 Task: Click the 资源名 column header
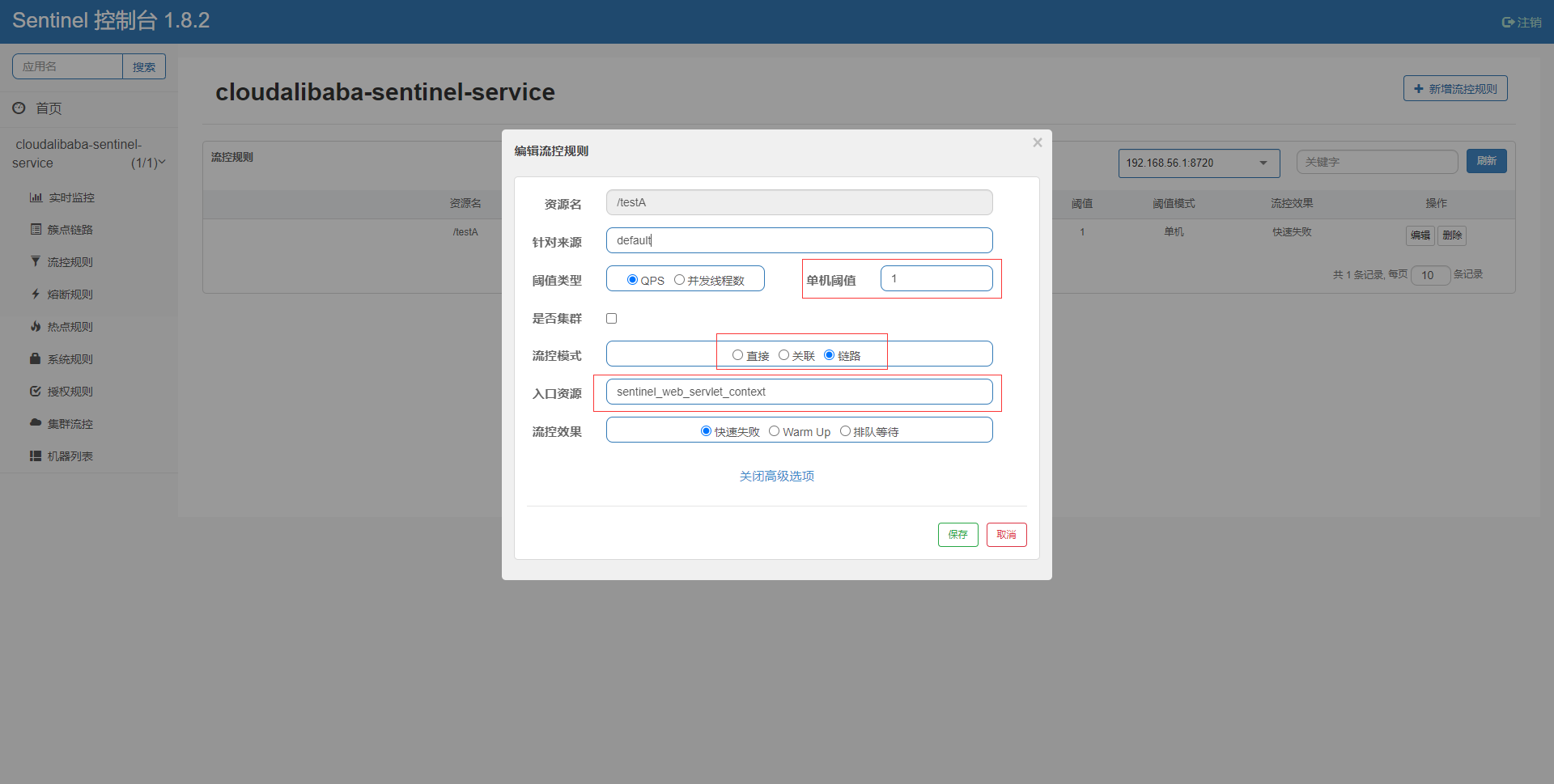[x=465, y=204]
